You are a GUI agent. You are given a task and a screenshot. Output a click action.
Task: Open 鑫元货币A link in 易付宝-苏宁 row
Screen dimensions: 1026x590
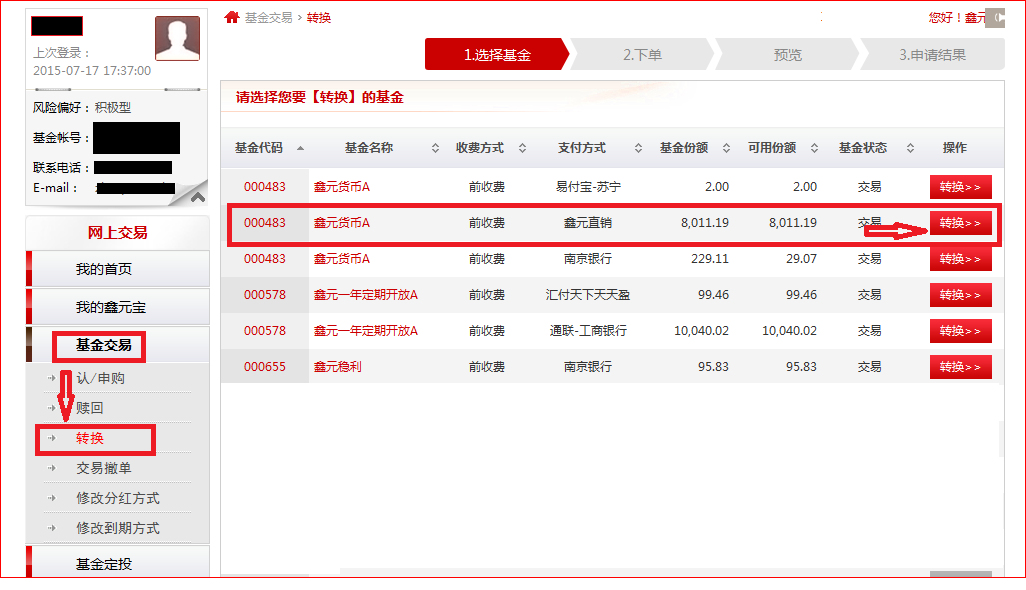click(342, 187)
